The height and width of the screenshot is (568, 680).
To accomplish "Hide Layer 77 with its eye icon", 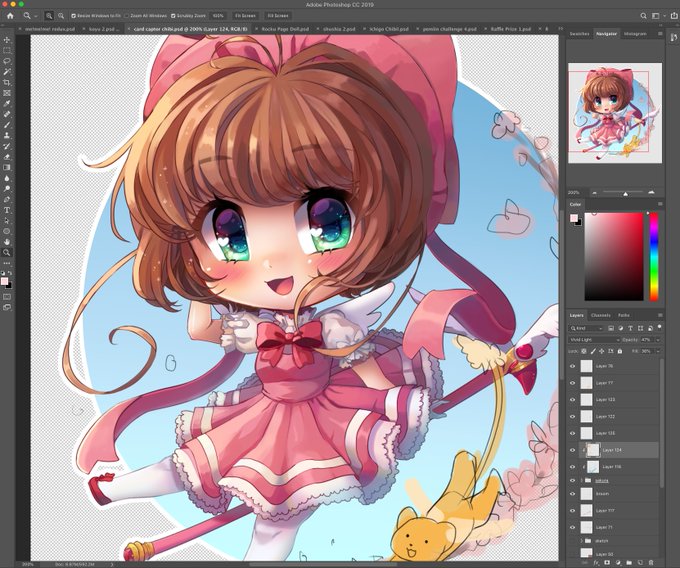I will pyautogui.click(x=572, y=383).
